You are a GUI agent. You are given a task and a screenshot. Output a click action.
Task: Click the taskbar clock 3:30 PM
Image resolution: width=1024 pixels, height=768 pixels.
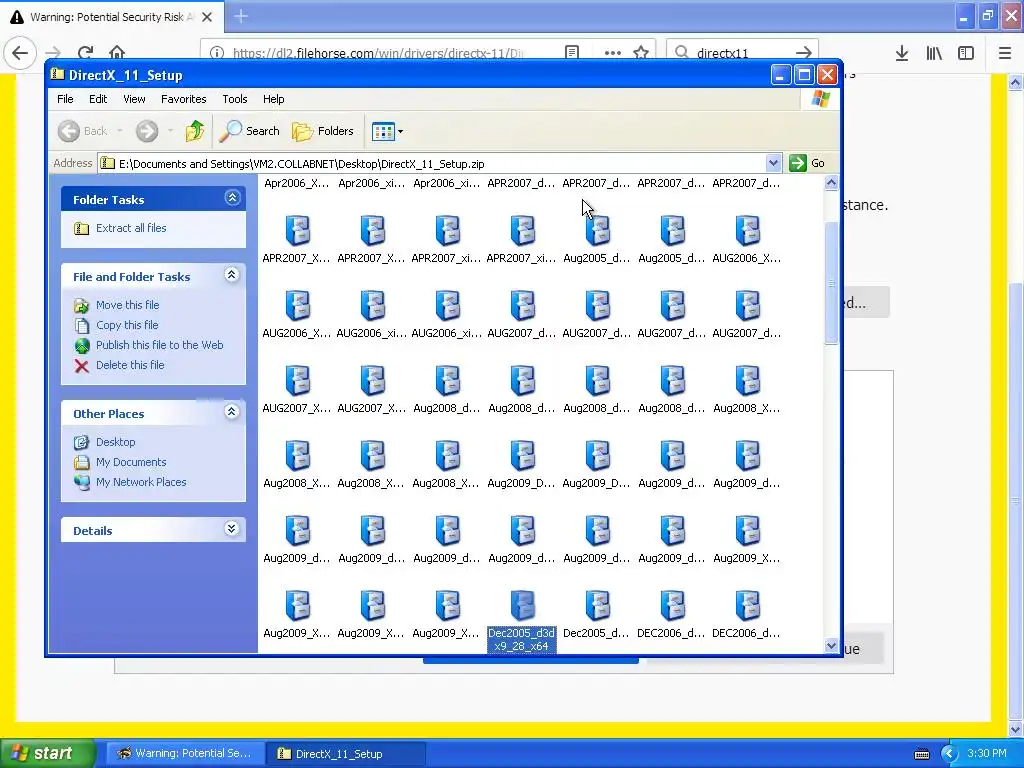[987, 753]
